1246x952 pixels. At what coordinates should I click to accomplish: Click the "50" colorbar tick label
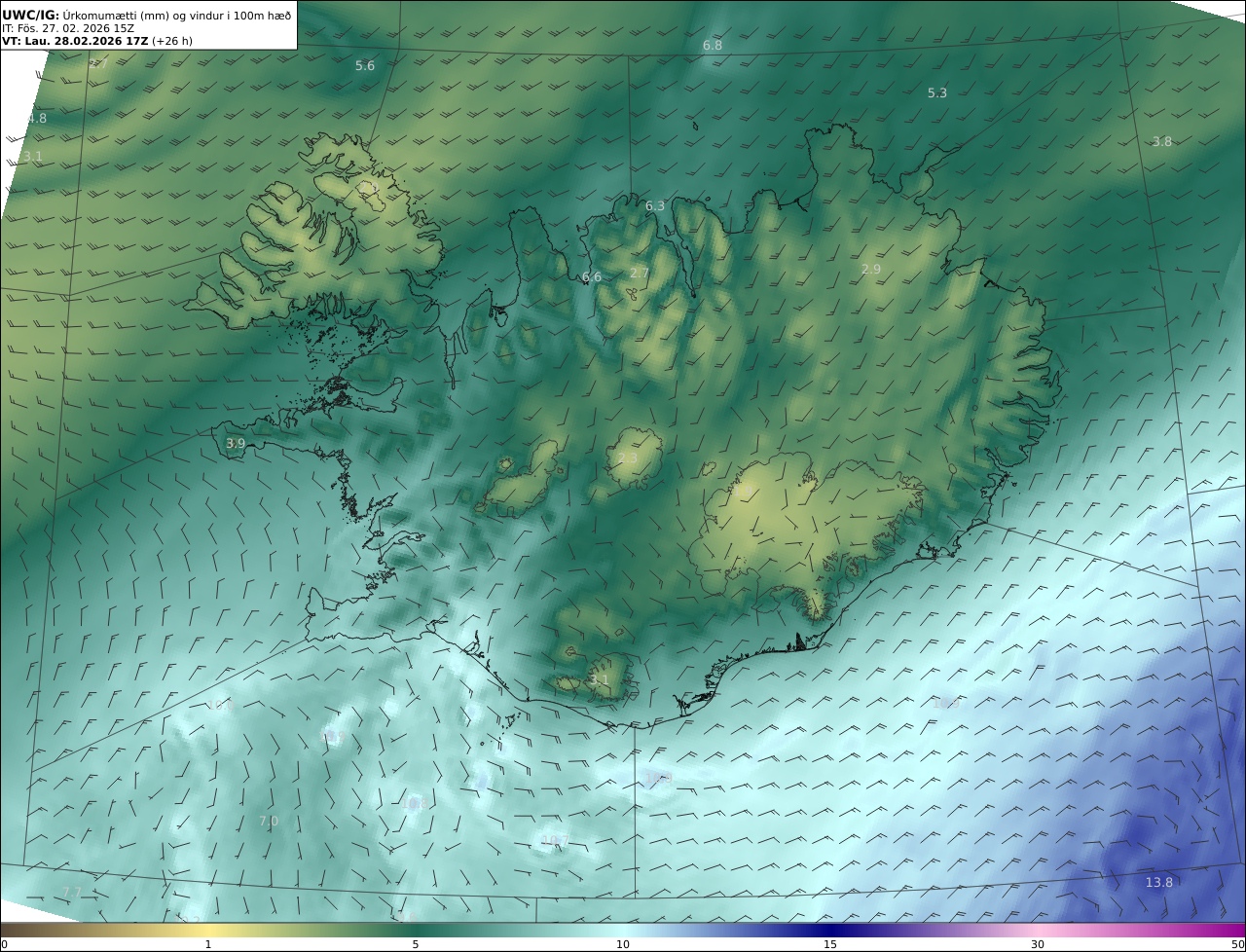(x=1237, y=944)
